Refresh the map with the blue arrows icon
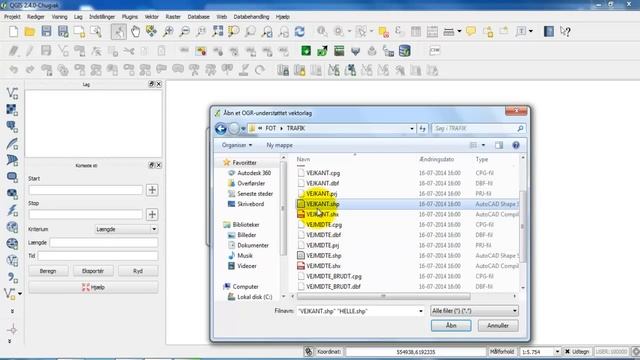Viewport: 640px width, 360px height. pos(300,31)
